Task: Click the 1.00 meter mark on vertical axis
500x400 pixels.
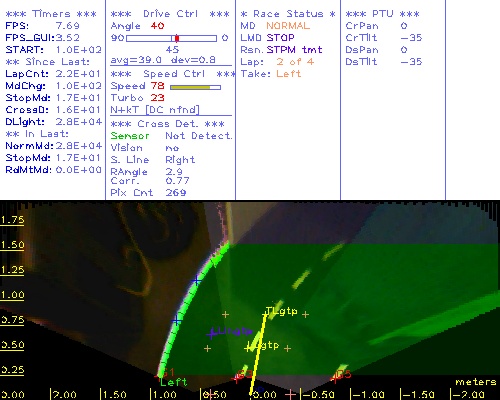Action: click(12, 295)
